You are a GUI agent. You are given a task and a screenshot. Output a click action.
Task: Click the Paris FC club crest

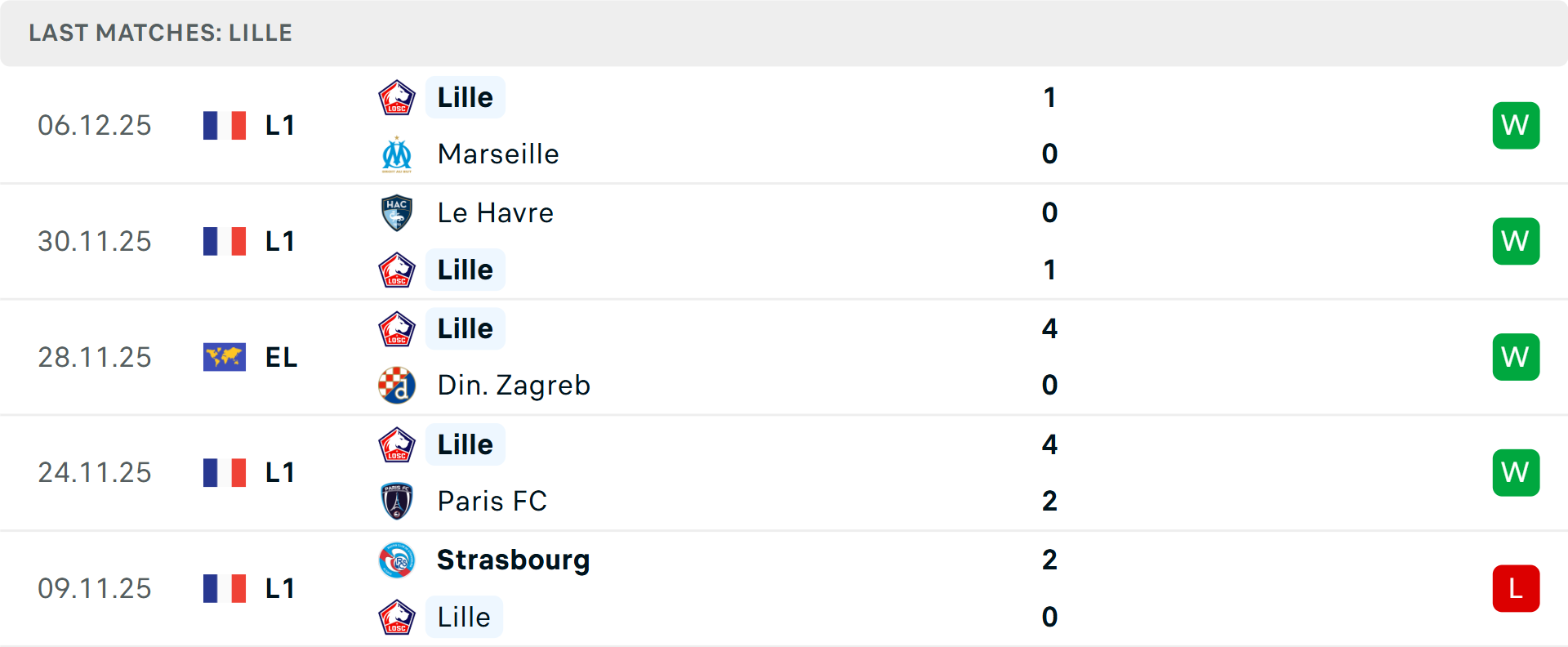pyautogui.click(x=397, y=501)
